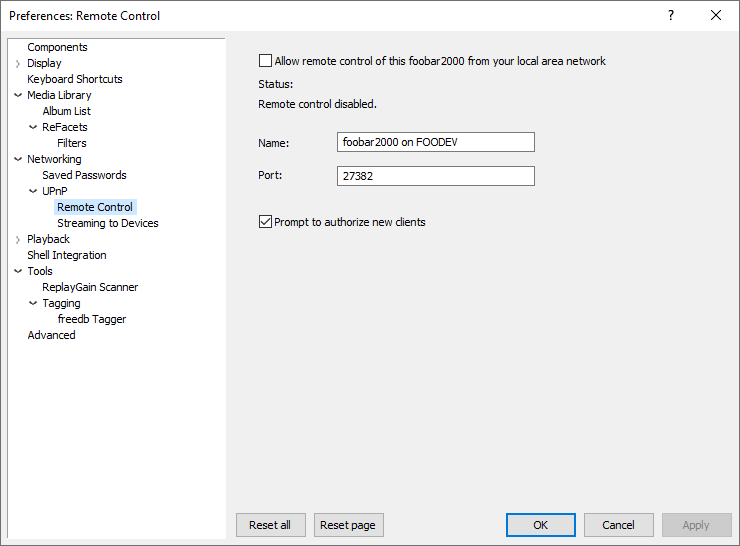Enable remote control from local area network
This screenshot has height=546, width=740.
coord(265,61)
